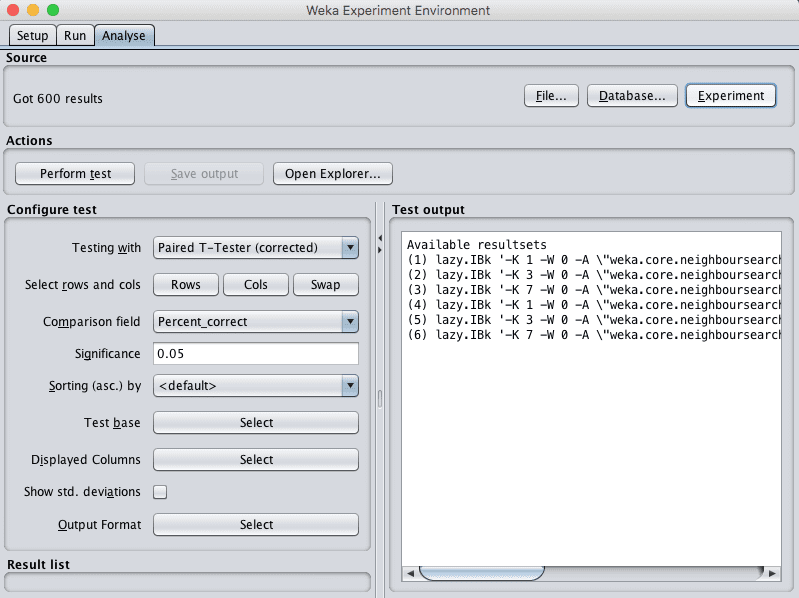Click resultset (1) lazy.IBk -K 1 line
This screenshot has width=799, height=598.
pos(594,260)
